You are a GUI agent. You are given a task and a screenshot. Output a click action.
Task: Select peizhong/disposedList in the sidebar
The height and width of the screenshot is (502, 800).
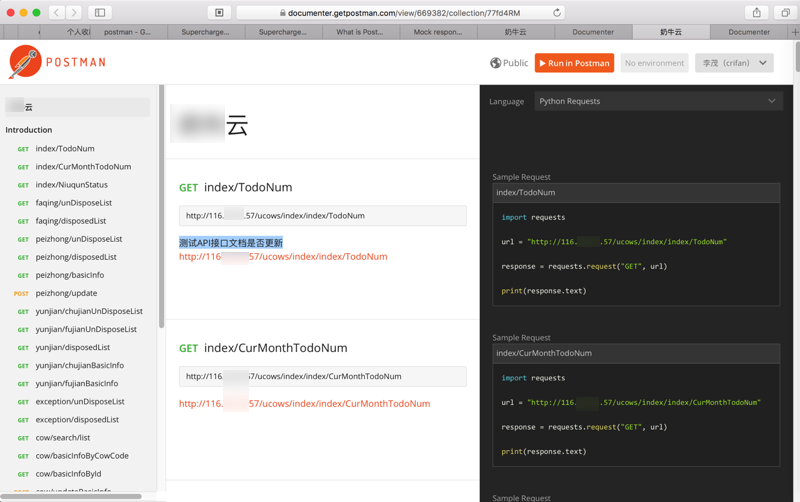tap(76, 257)
